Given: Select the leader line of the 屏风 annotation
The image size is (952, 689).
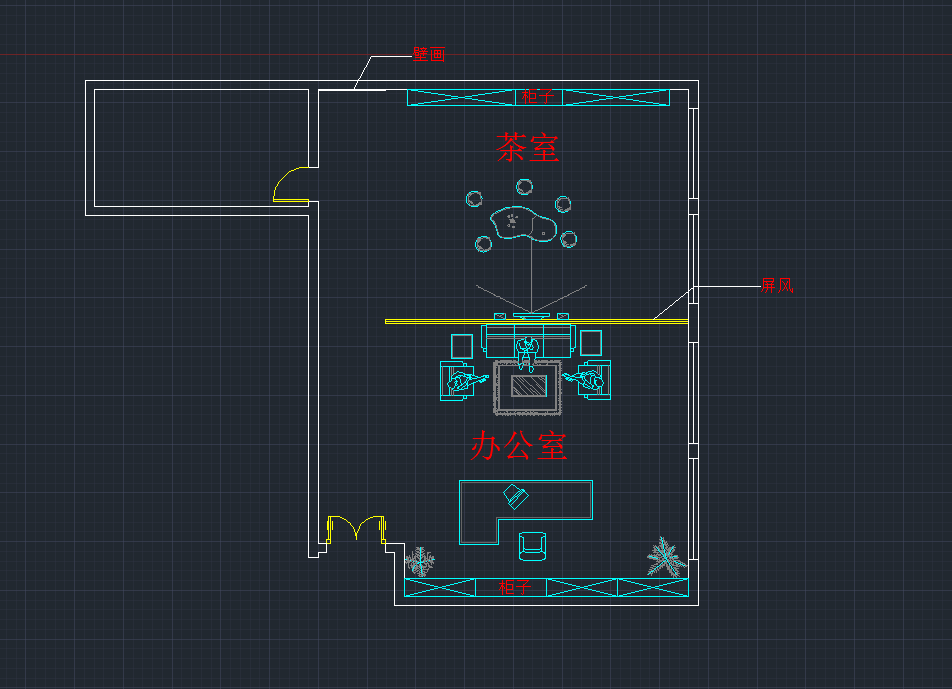Looking at the screenshot, I should [707, 302].
